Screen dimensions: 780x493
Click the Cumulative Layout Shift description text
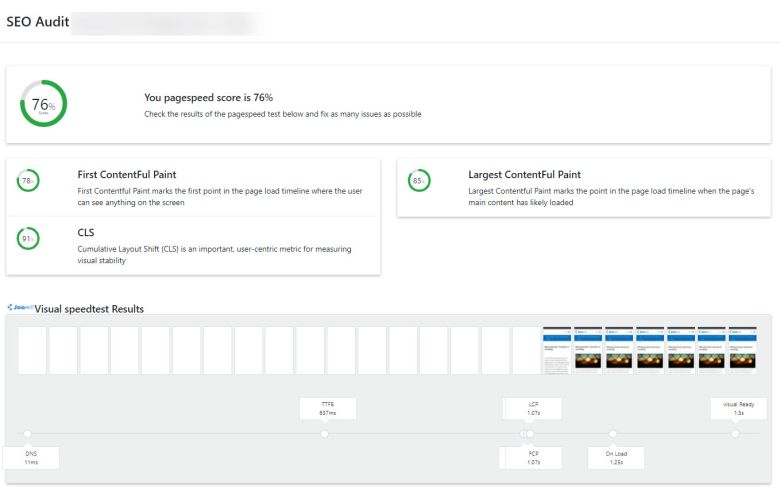click(214, 255)
